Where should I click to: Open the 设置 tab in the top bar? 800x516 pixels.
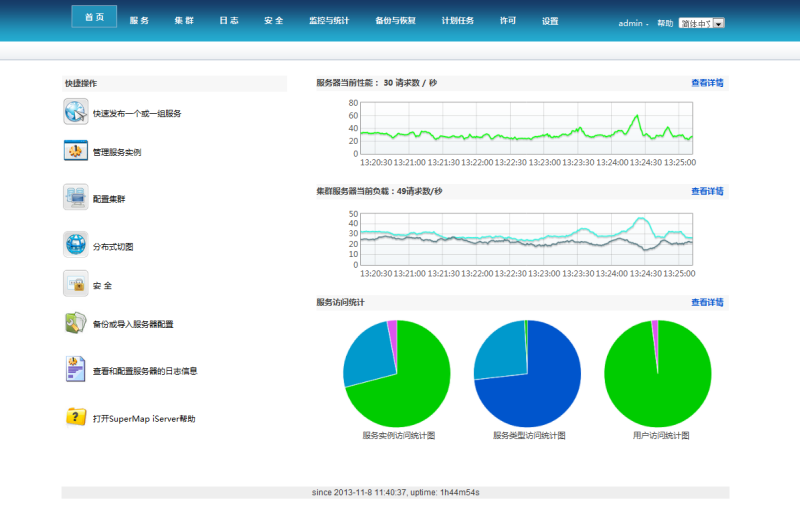tap(550, 21)
